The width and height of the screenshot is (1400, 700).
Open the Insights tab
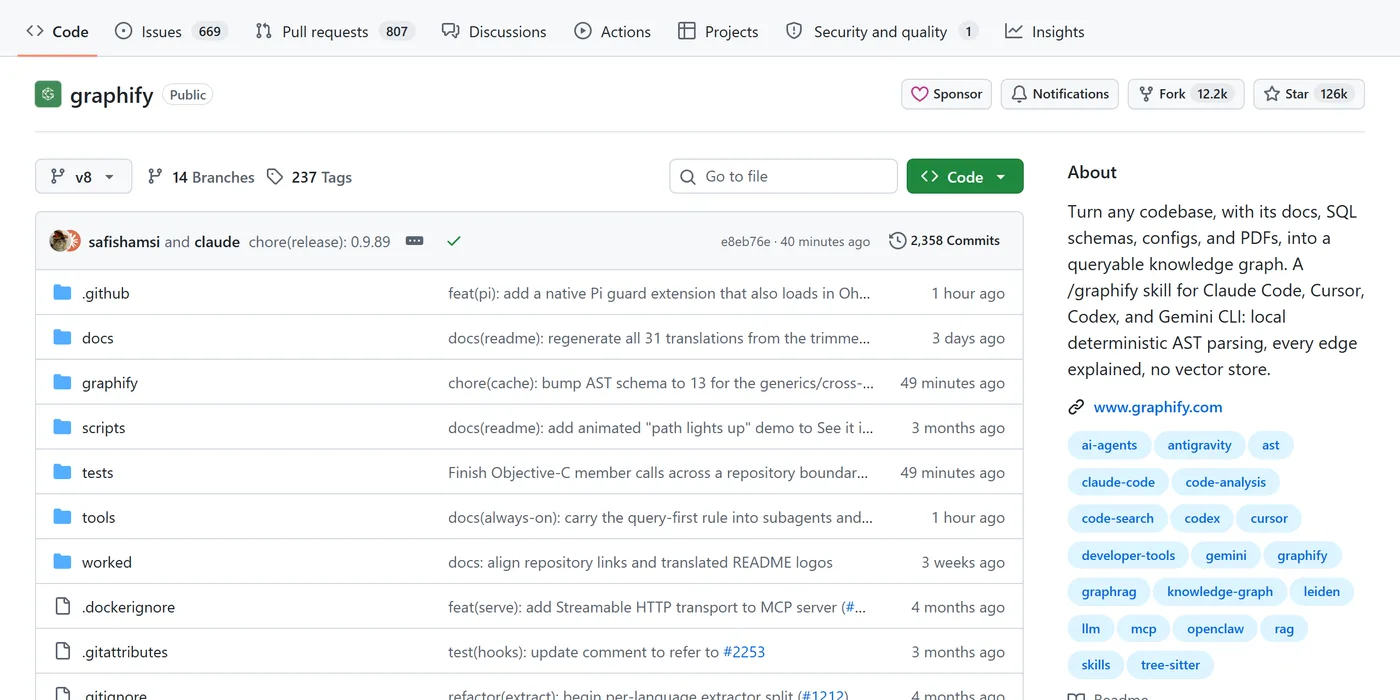coord(1045,31)
